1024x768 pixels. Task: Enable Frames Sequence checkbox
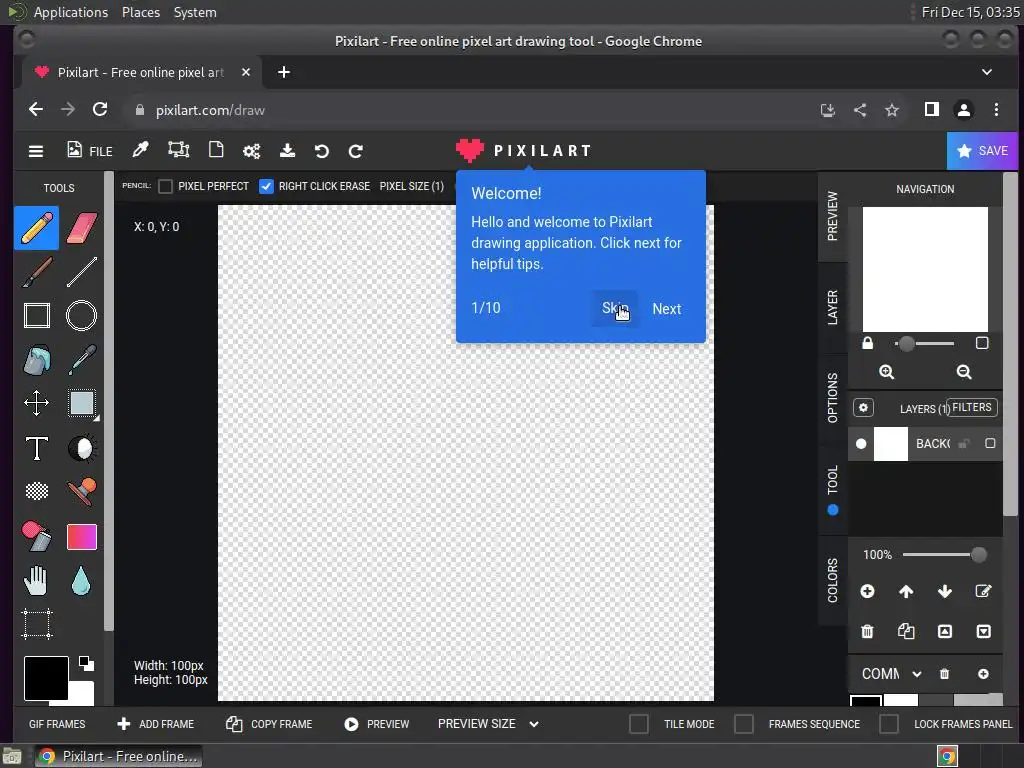744,724
